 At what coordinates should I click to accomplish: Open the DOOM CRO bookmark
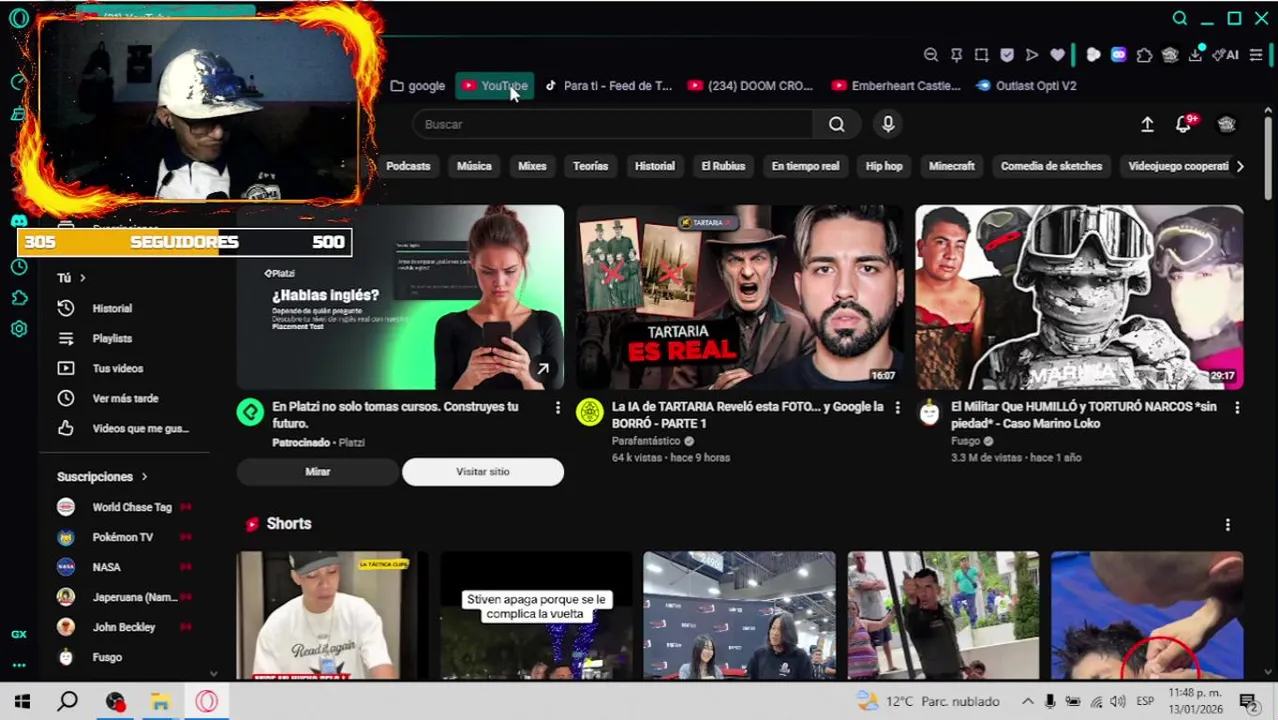tap(751, 86)
